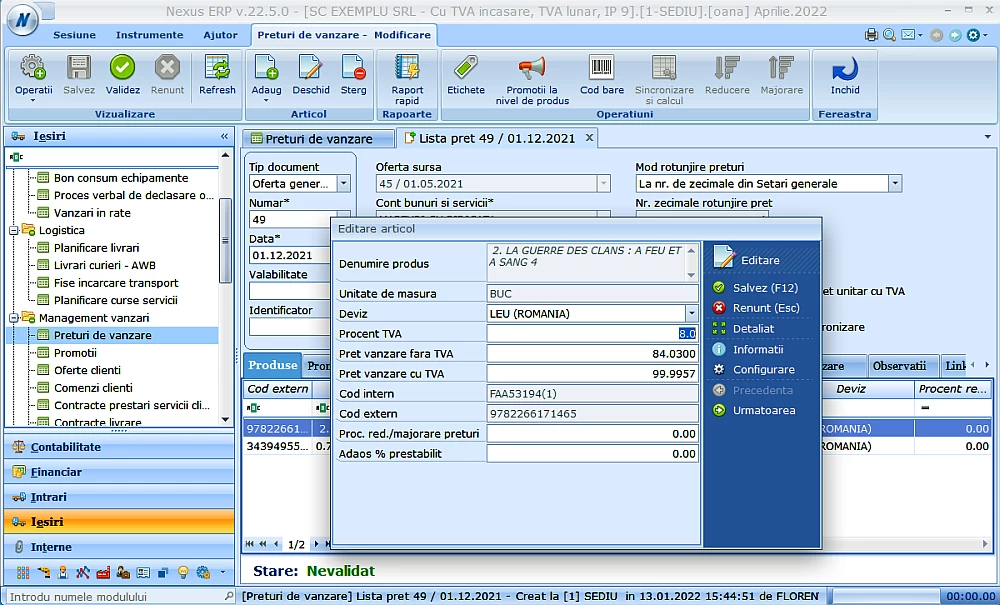Open the Deviz dropdown in Editare articol
Screen dimensions: 1000x605
(690, 314)
